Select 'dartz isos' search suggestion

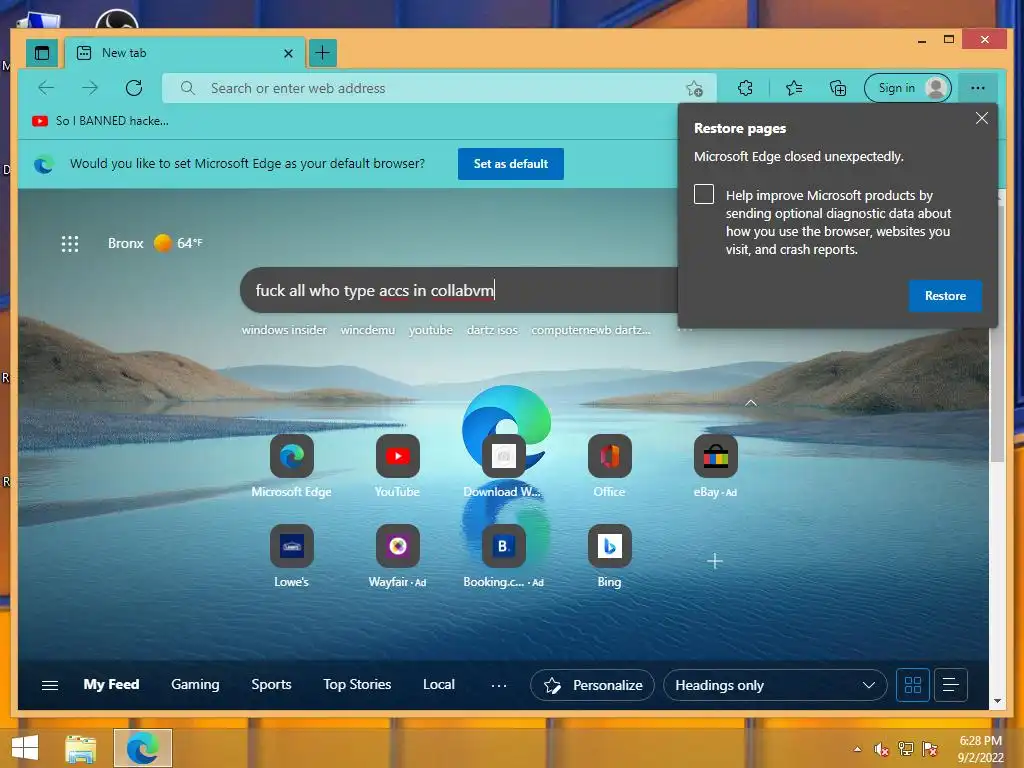tap(492, 330)
